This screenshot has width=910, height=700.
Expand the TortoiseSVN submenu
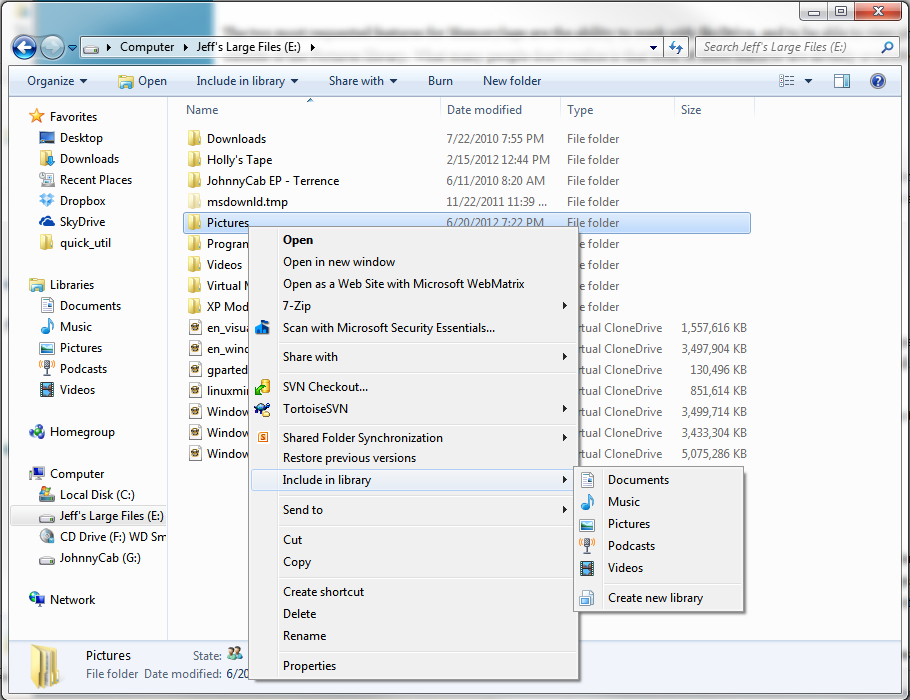(413, 409)
